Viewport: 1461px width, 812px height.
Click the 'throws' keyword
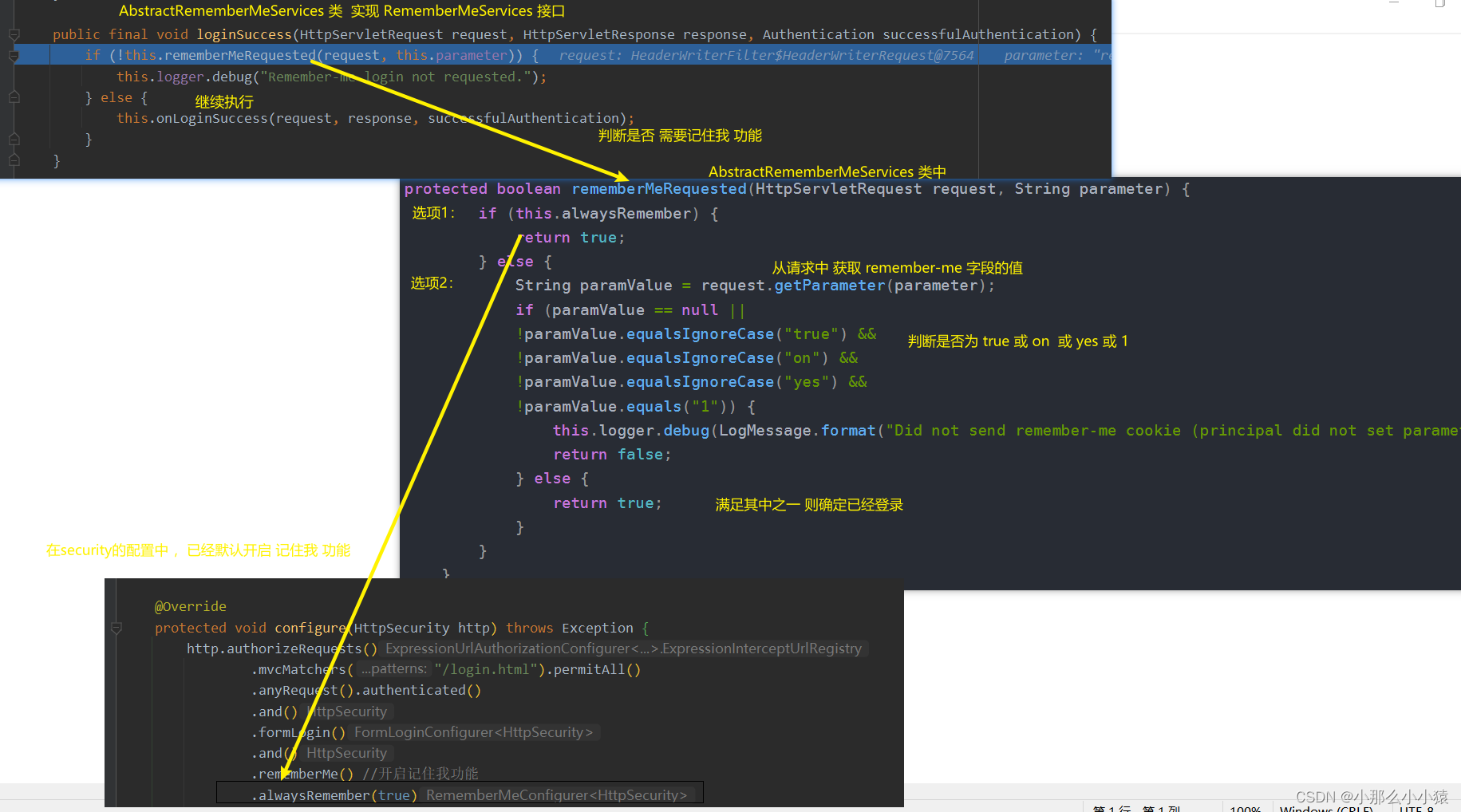point(529,628)
